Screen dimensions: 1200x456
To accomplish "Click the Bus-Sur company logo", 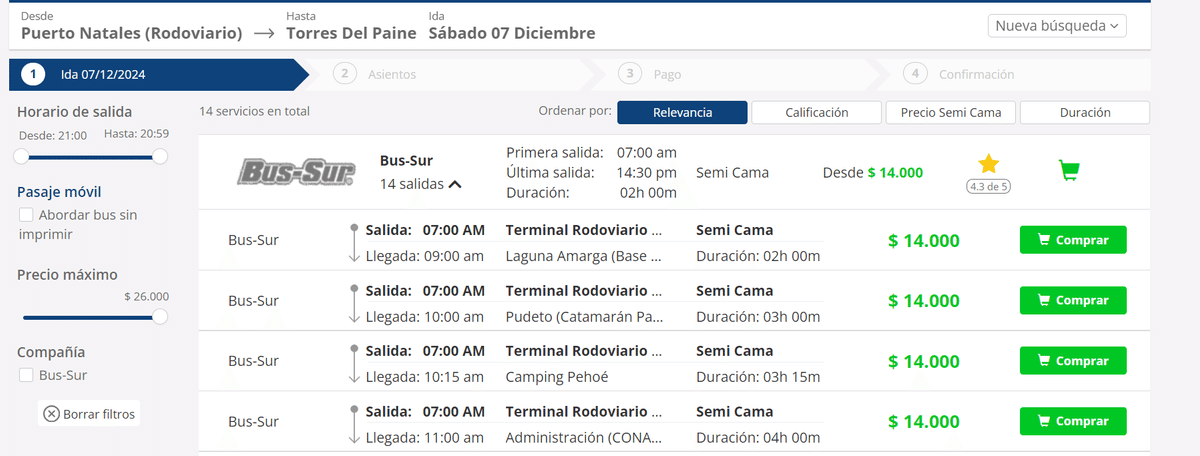I will coord(295,172).
